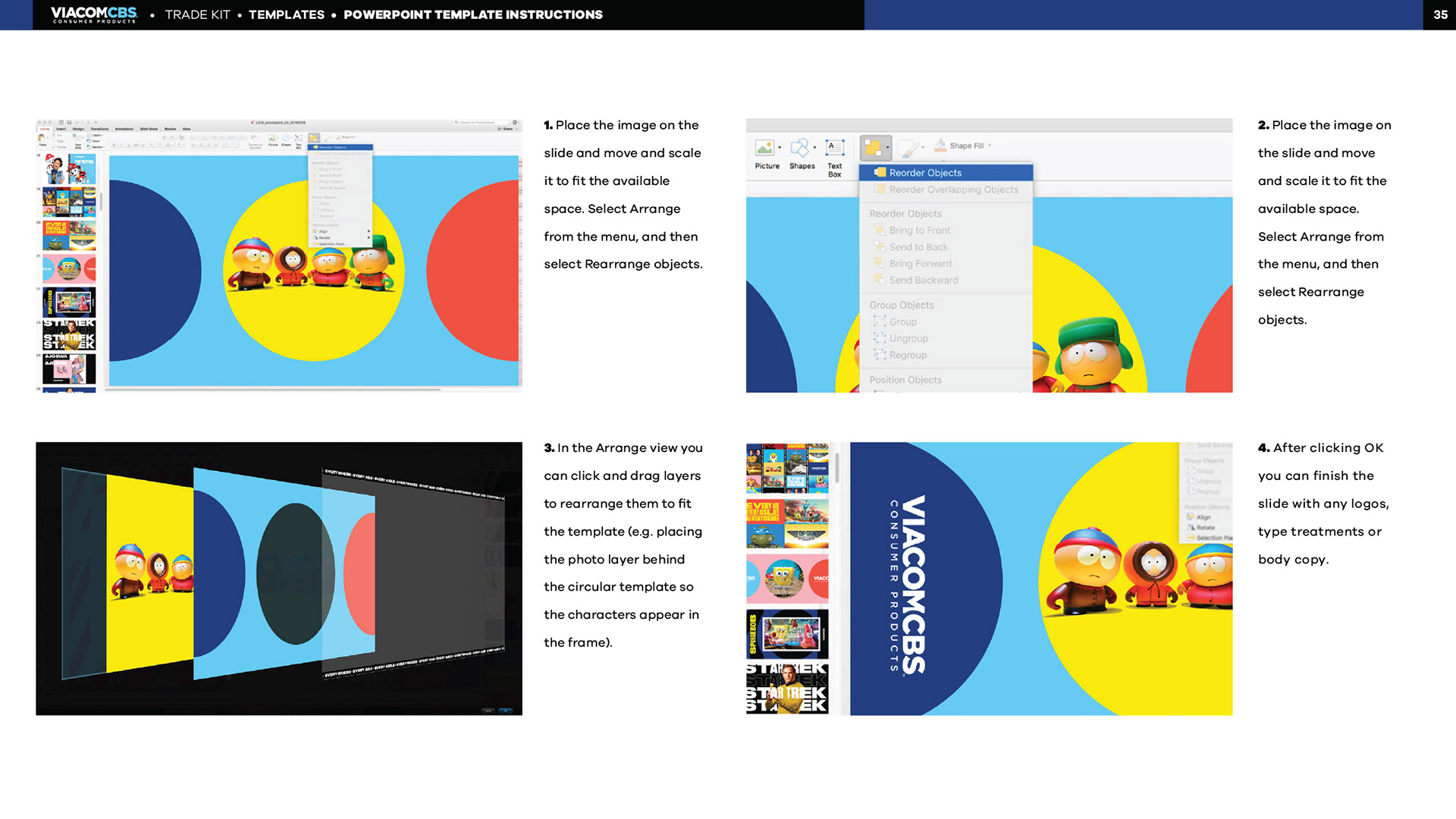Choose Bring Forward in the Arrange menu
The image size is (1456, 819).
[920, 264]
